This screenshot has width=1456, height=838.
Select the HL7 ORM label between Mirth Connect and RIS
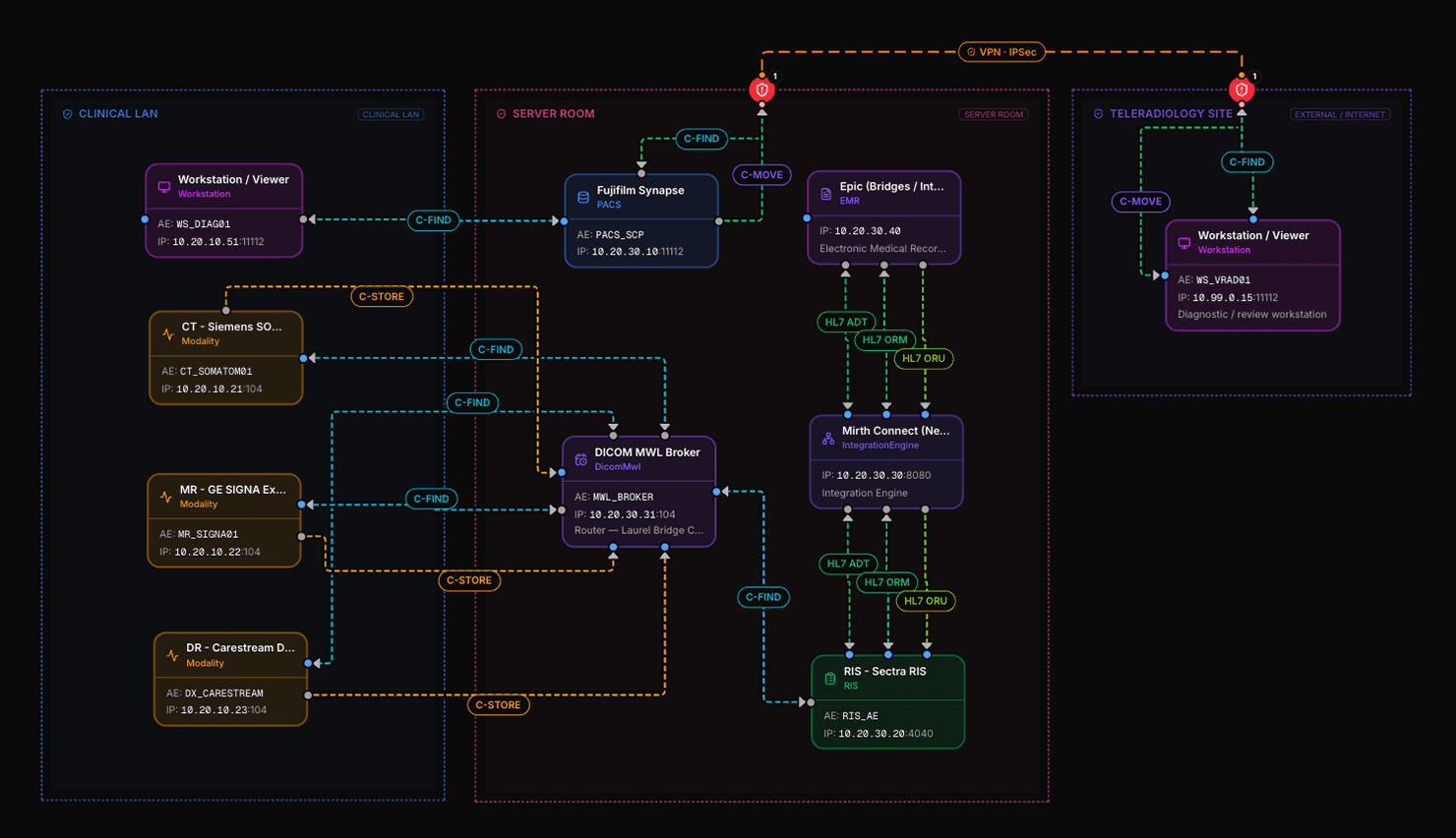pos(887,582)
